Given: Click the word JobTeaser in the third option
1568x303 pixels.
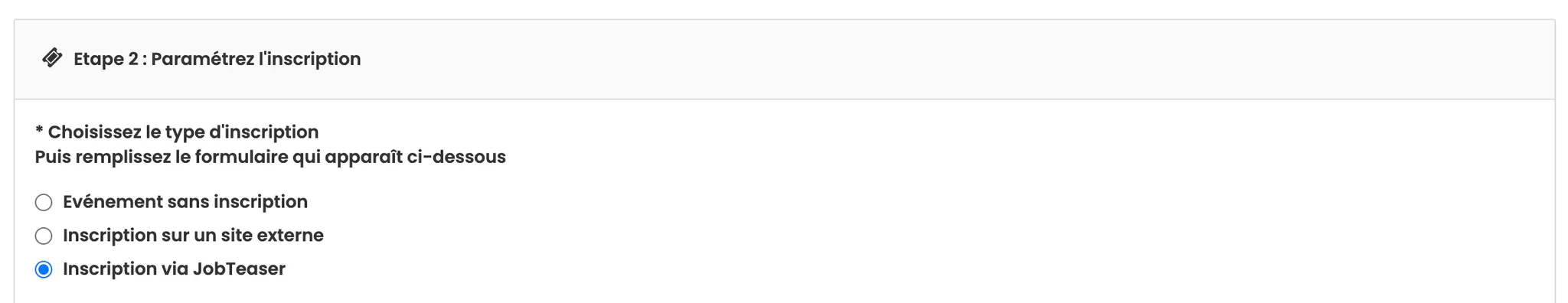Looking at the screenshot, I should [x=239, y=269].
